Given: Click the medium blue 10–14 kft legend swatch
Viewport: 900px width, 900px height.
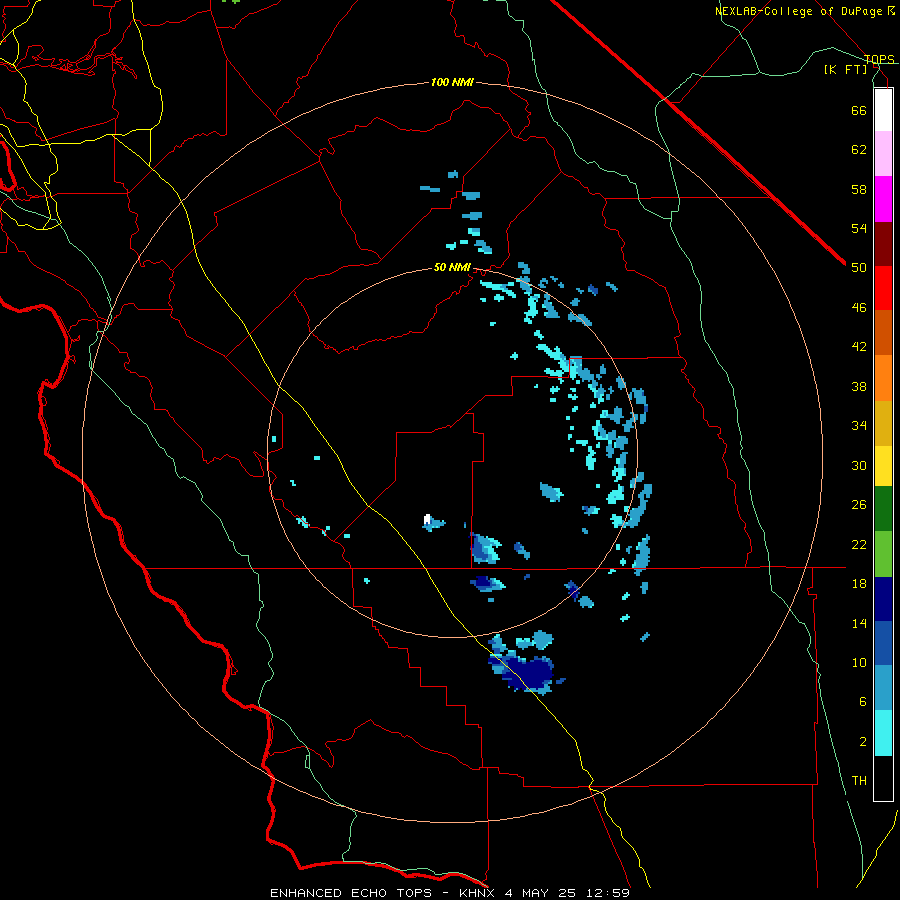Looking at the screenshot, I should coord(883,643).
